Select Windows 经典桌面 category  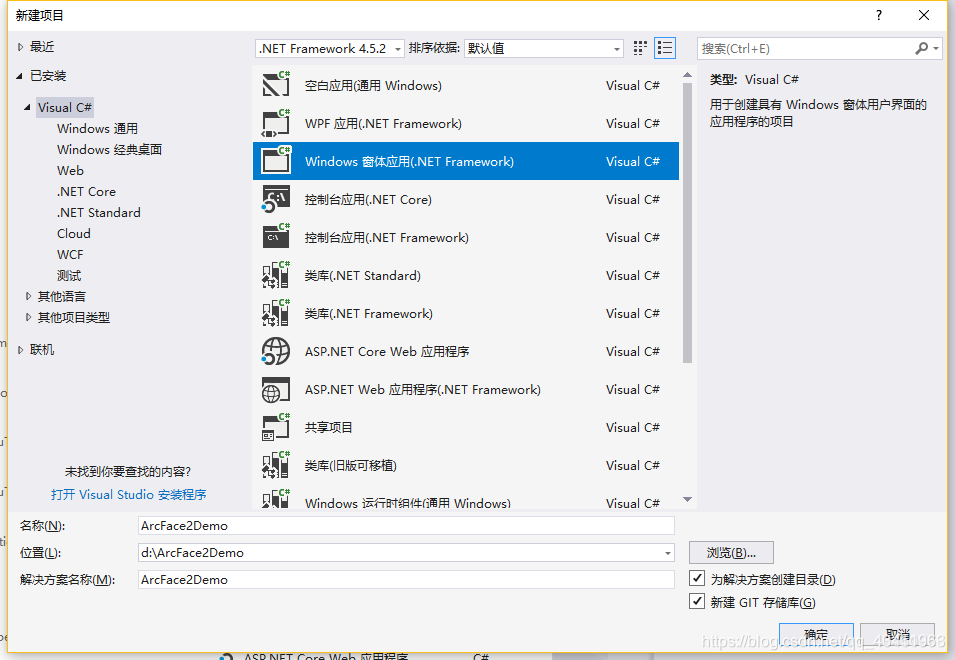click(x=110, y=150)
